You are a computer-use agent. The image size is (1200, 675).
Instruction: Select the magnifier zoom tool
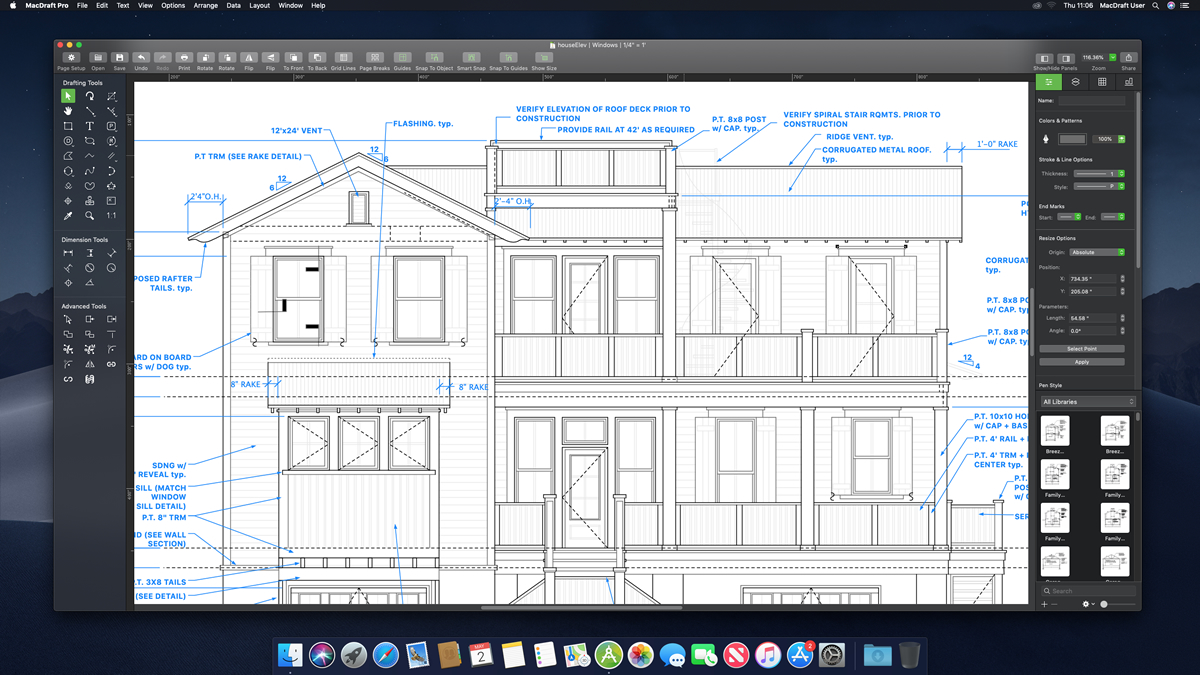coord(89,216)
